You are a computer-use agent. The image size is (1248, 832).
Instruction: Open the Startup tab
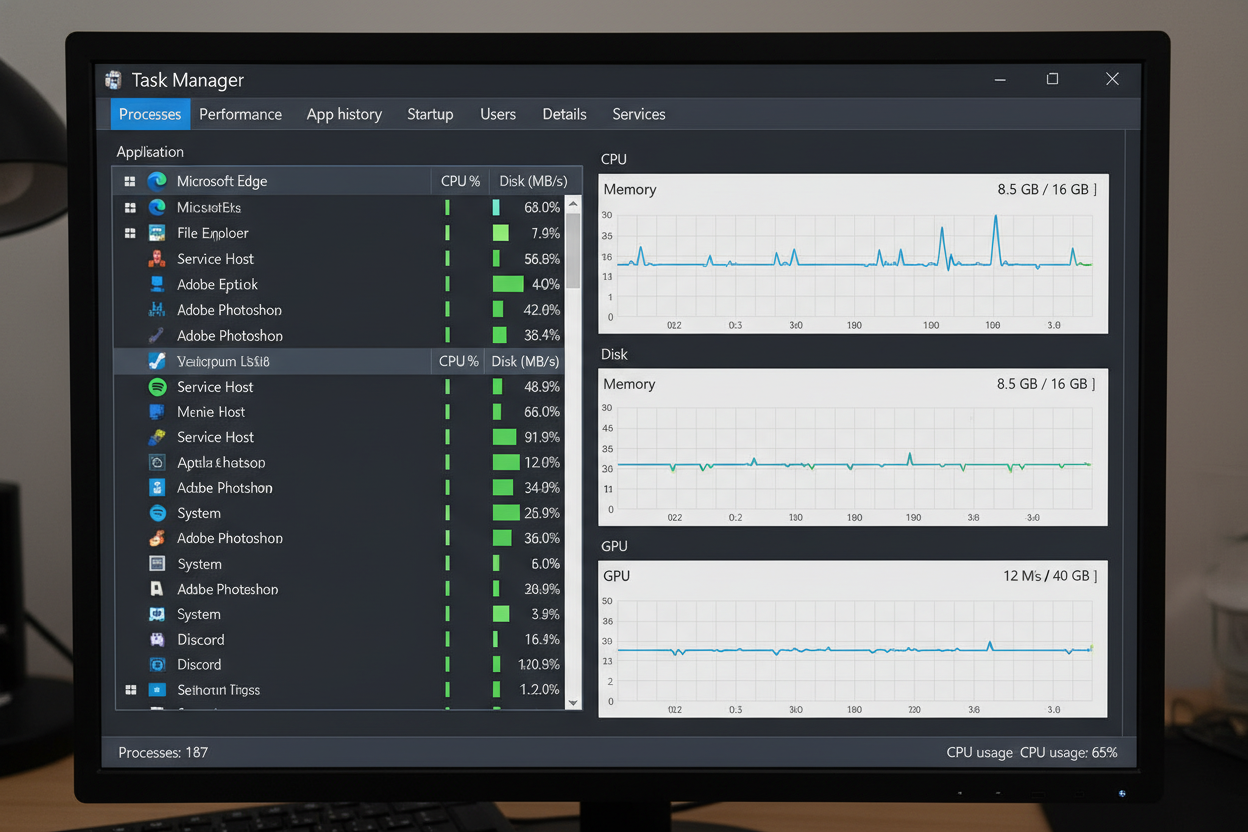430,114
